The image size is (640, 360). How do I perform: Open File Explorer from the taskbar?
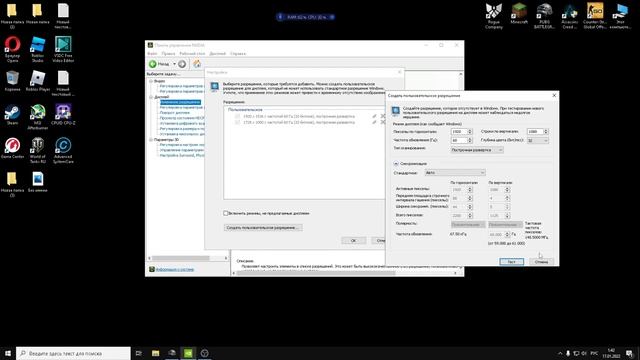pyautogui.click(x=156, y=353)
